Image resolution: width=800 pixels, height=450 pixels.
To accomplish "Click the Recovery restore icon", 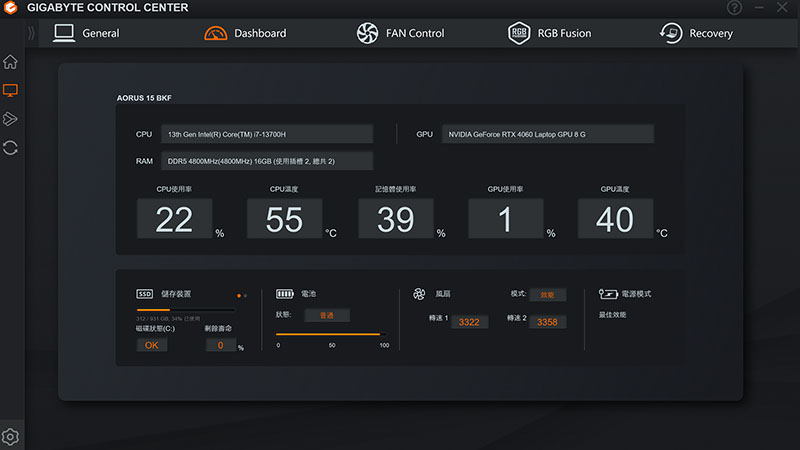I will (x=670, y=33).
